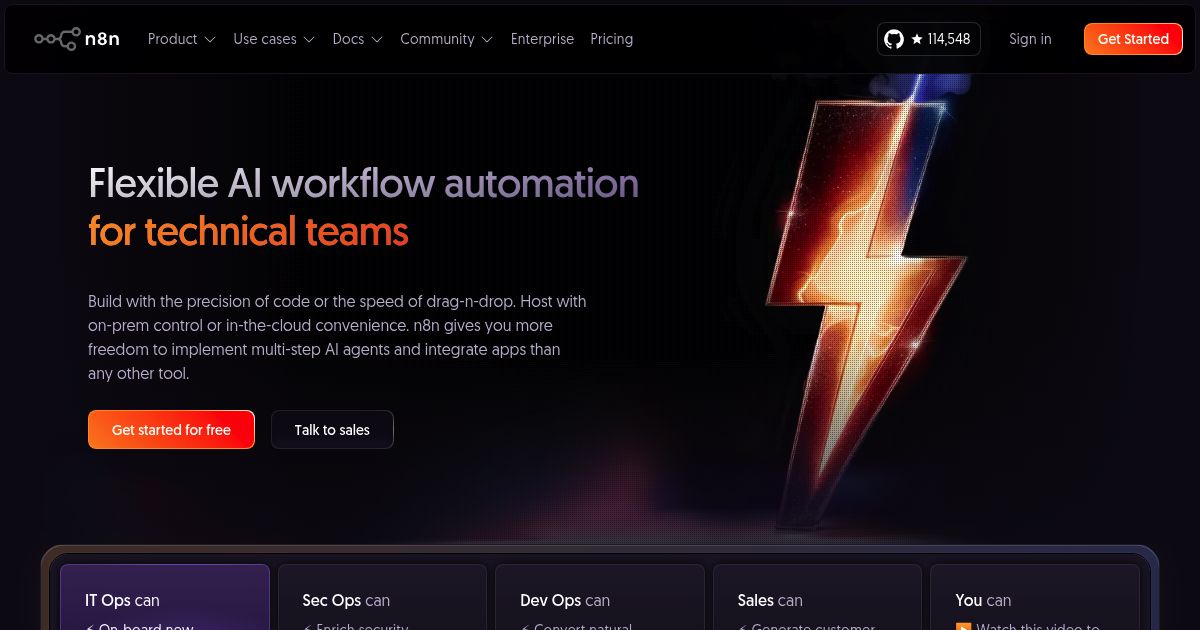Expand the Use cases dropdown

274,39
